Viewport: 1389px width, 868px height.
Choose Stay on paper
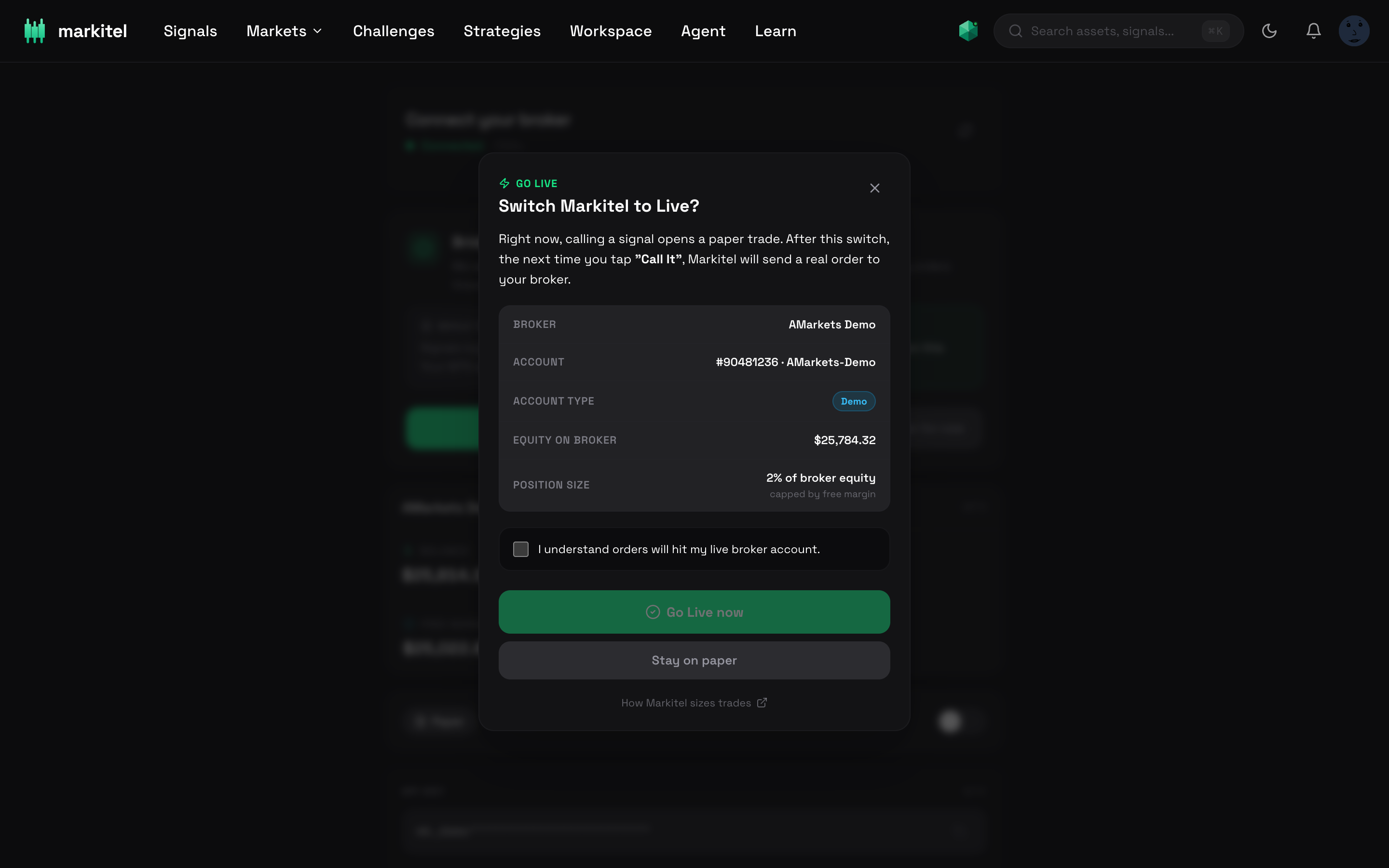tap(694, 661)
